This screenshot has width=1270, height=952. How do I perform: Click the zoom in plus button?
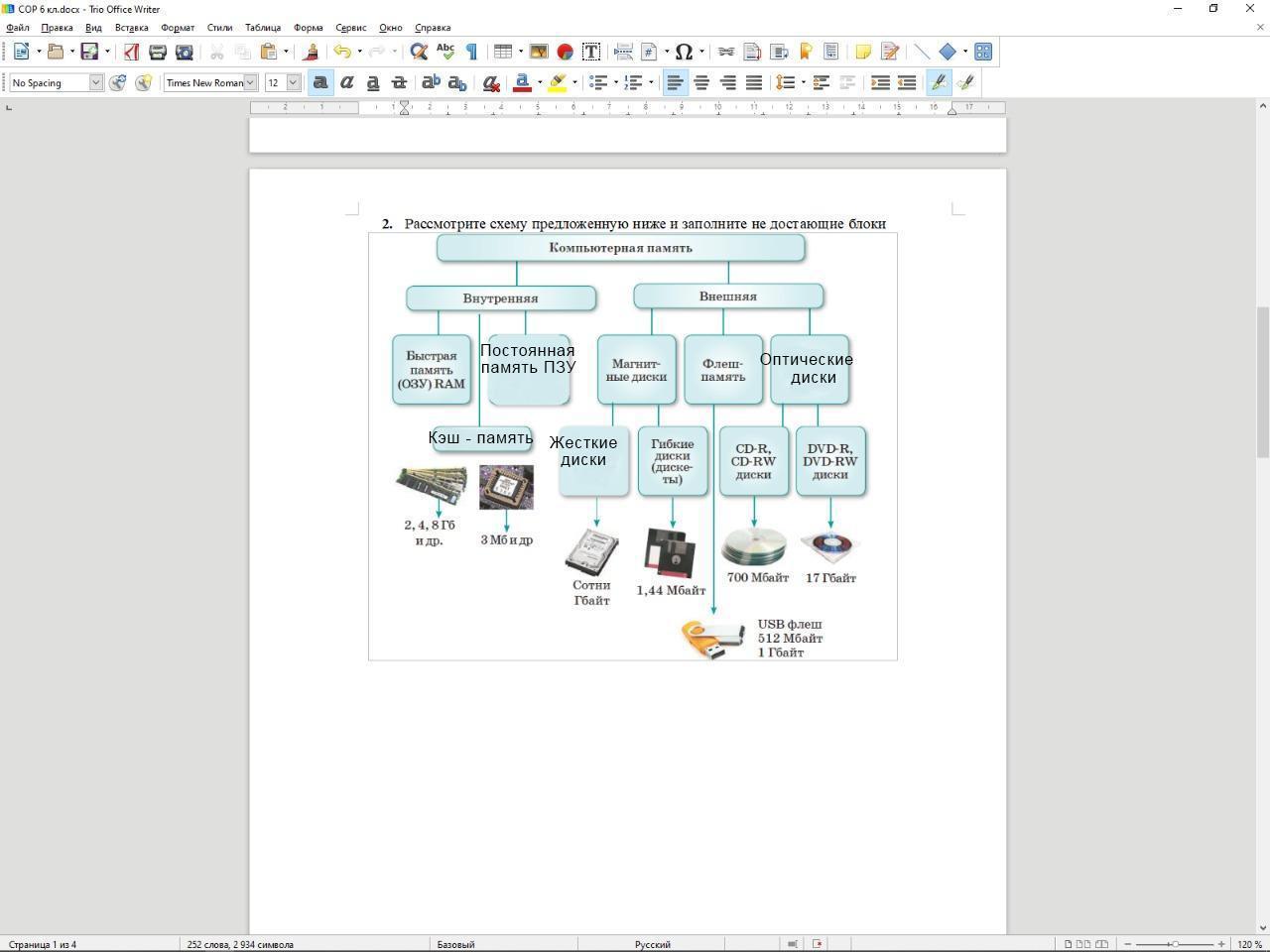click(x=1221, y=944)
